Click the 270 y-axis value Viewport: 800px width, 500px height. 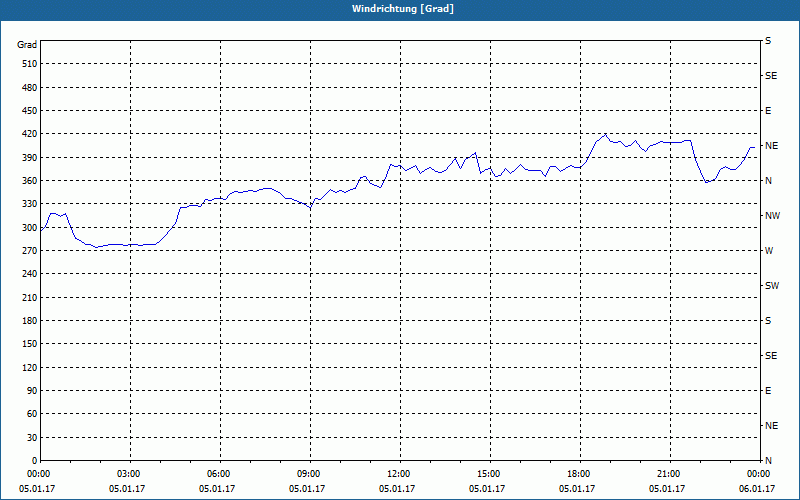pos(30,251)
